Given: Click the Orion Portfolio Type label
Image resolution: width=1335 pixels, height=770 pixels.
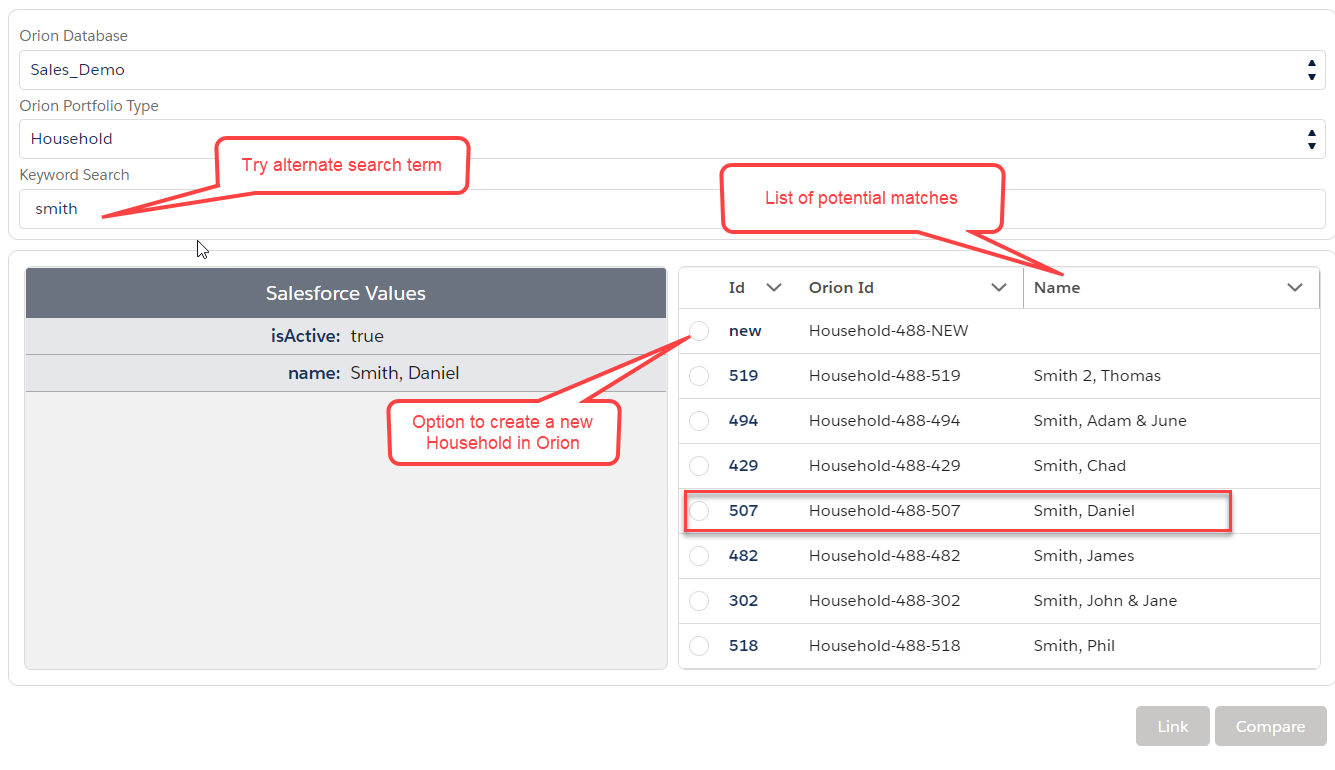Looking at the screenshot, I should [89, 106].
